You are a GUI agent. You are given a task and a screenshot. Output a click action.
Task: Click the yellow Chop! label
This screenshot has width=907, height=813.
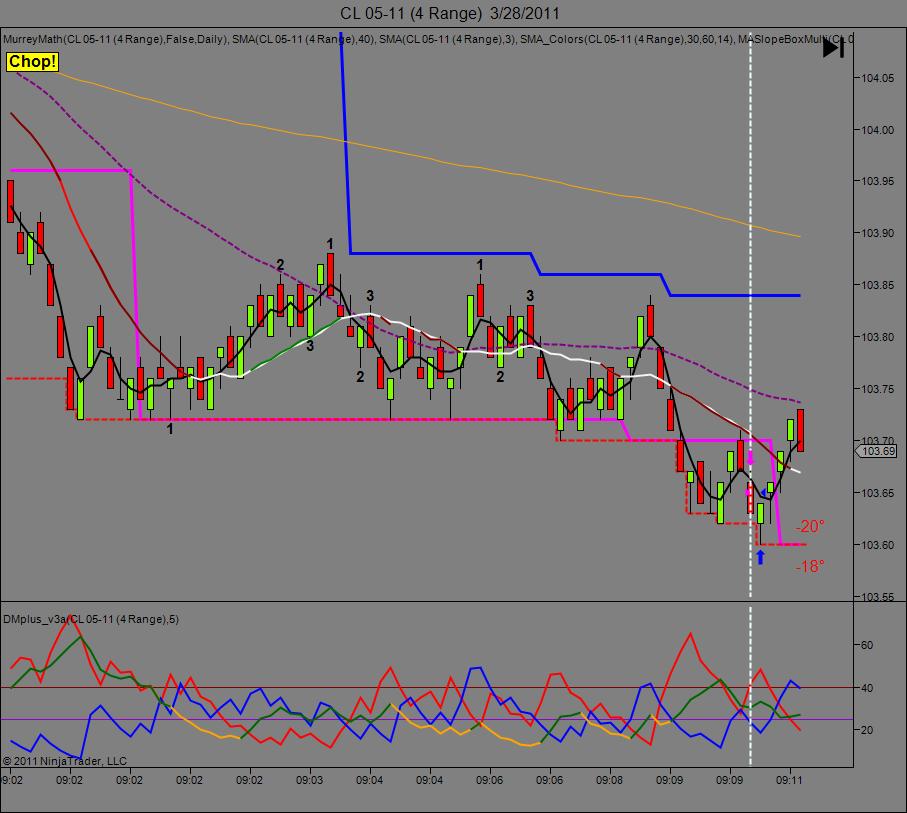tap(32, 61)
